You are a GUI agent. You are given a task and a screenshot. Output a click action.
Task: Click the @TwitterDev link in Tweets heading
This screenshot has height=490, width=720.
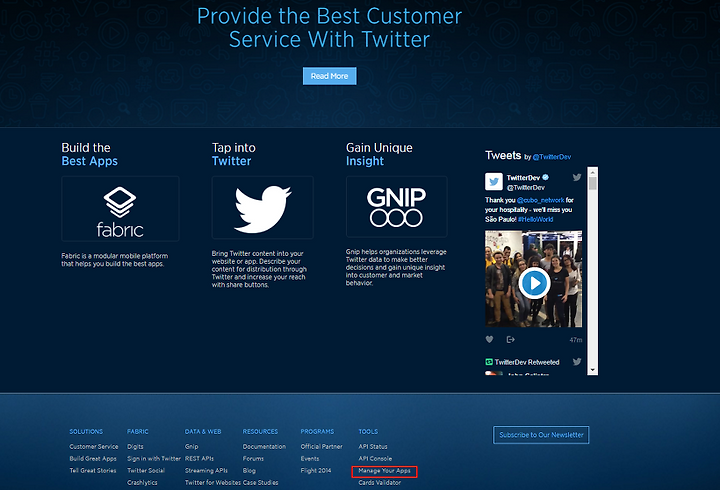point(552,157)
